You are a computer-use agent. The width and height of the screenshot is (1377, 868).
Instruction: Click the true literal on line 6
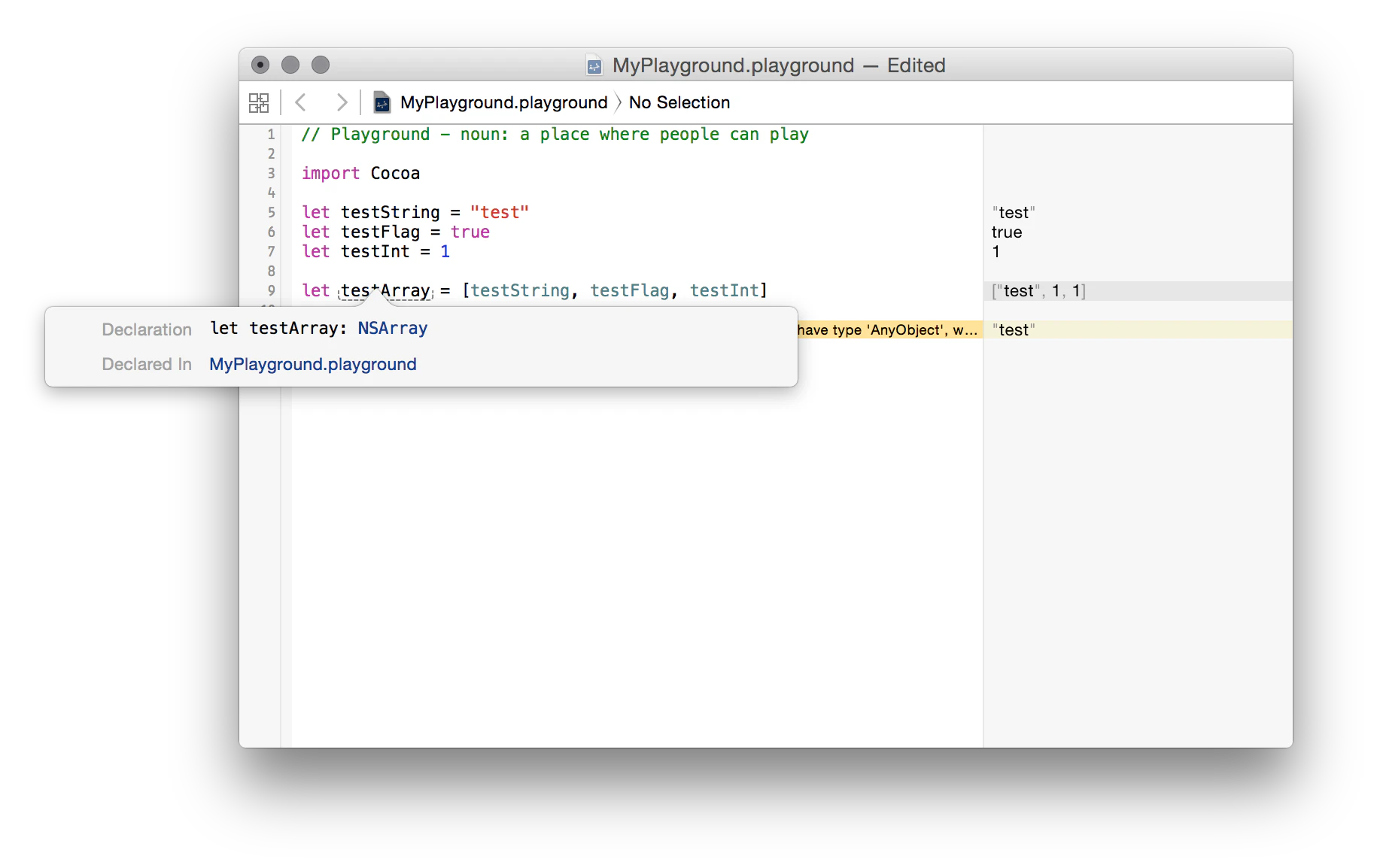click(x=470, y=232)
